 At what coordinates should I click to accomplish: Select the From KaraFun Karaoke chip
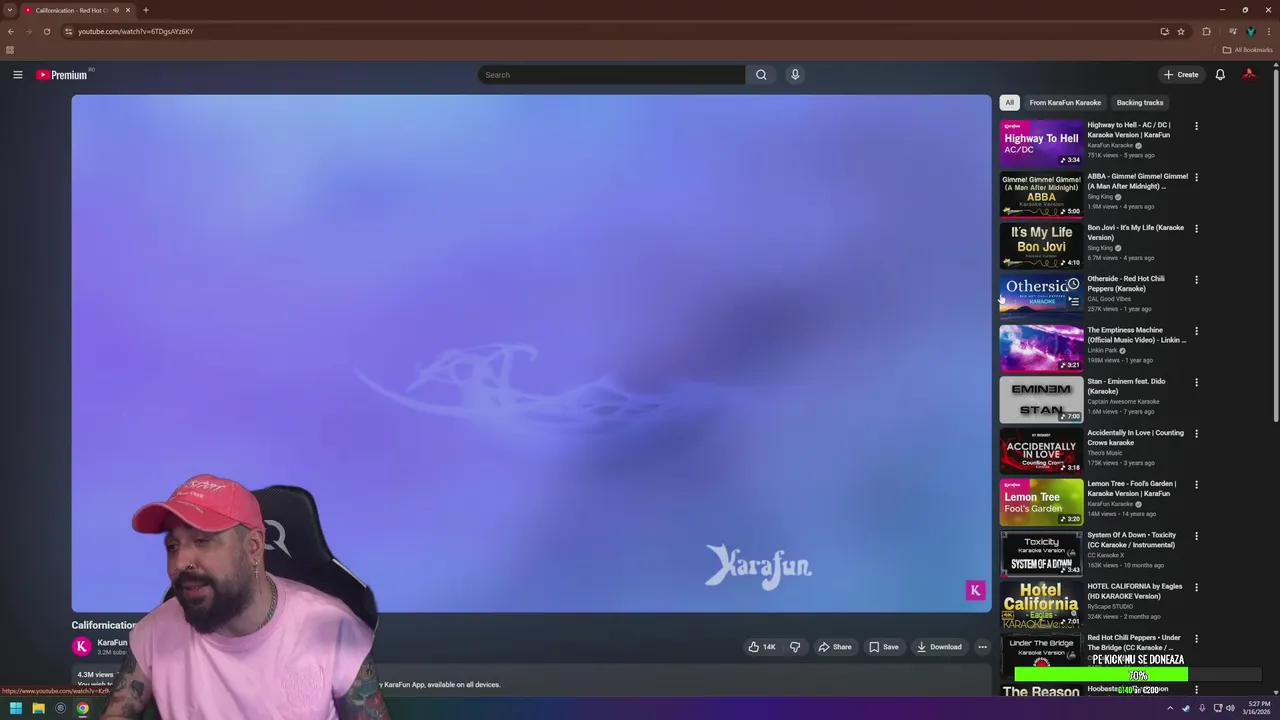pyautogui.click(x=1065, y=102)
